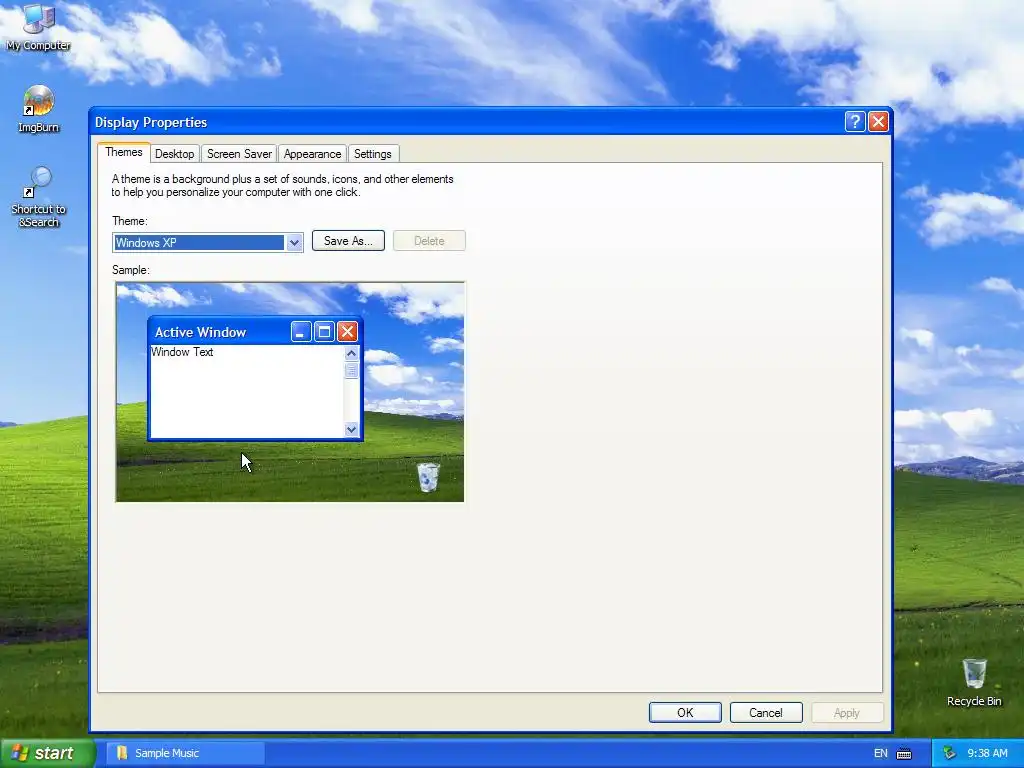Click the sample window scrollbar up arrow

click(x=351, y=353)
